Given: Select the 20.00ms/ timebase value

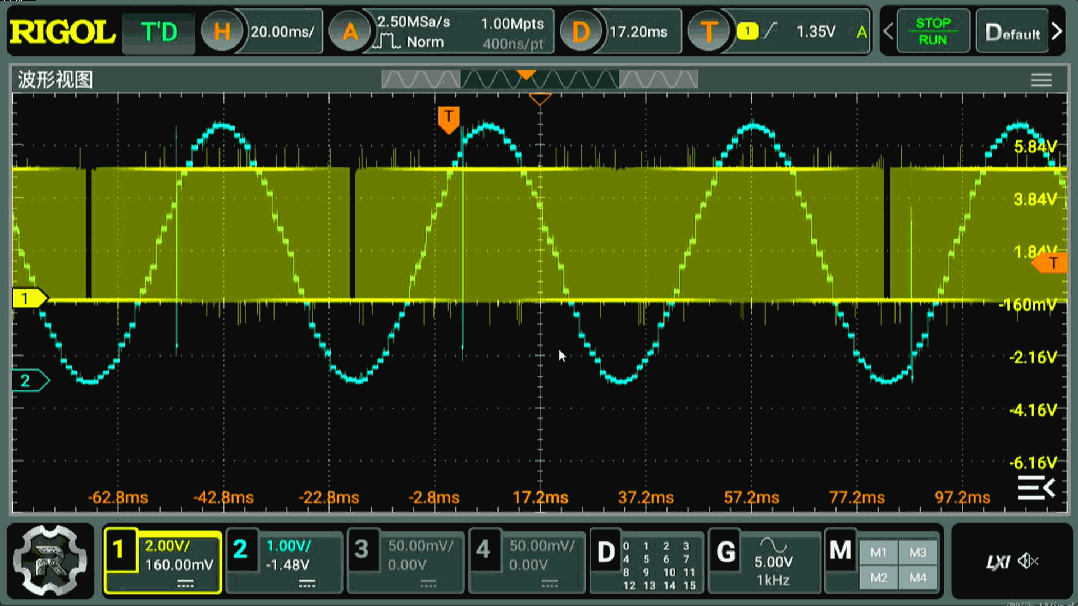Looking at the screenshot, I should (x=282, y=32).
